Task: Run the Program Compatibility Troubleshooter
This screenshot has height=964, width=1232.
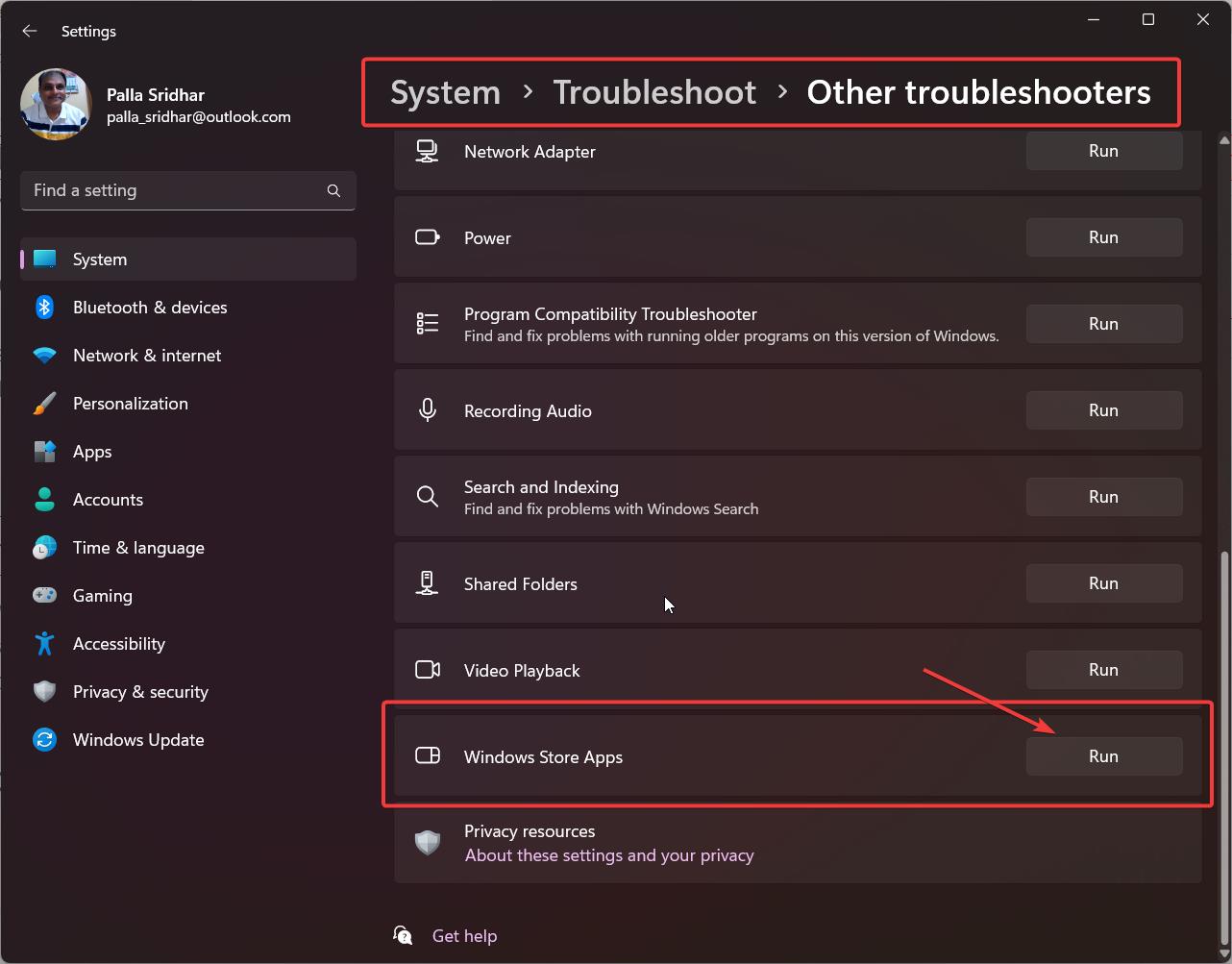Action: pos(1103,324)
